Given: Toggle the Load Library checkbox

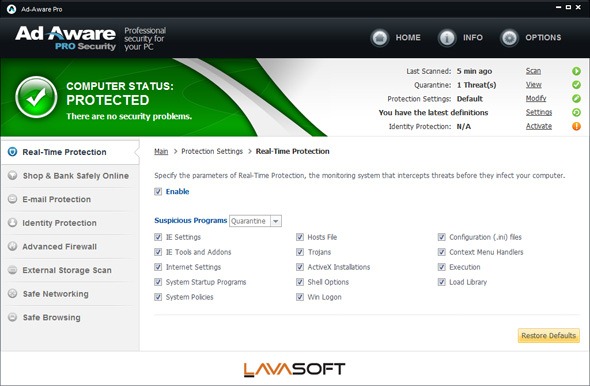Looking at the screenshot, I should coord(442,282).
